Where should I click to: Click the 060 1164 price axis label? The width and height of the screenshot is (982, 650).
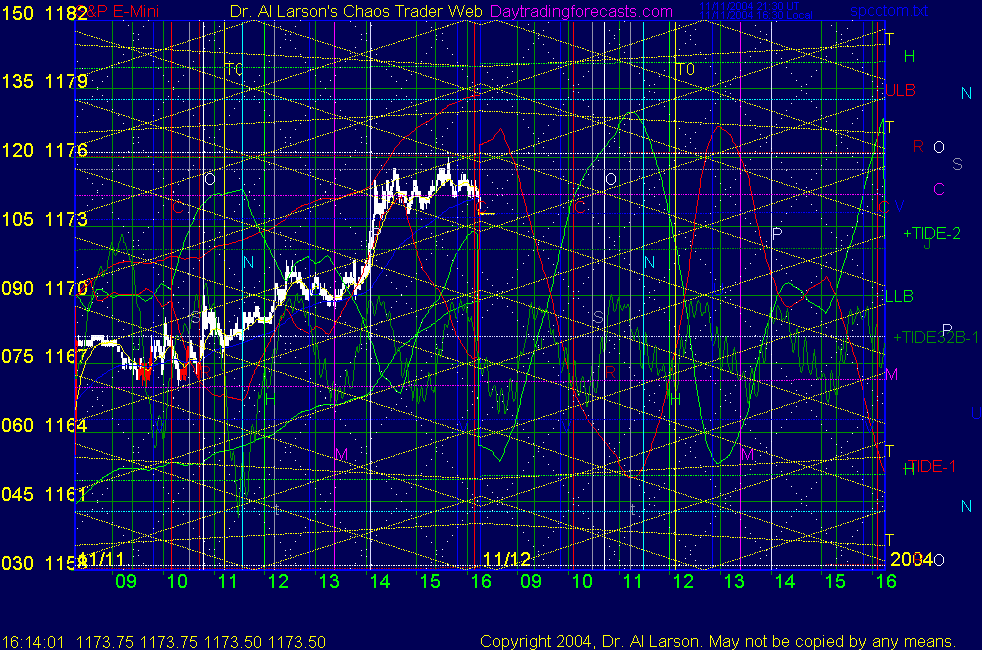pos(44,425)
